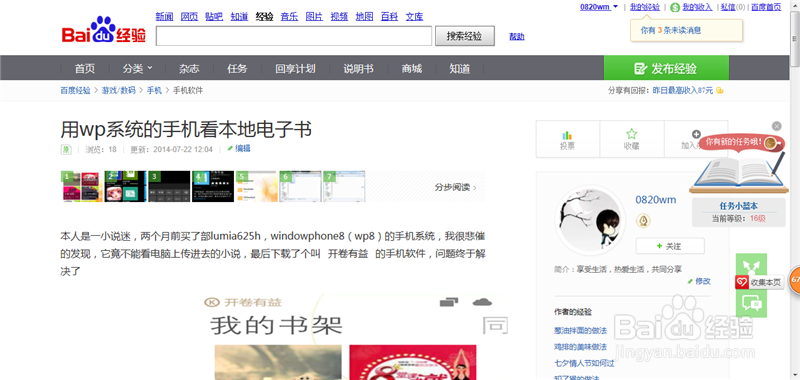Screen dimensions: 800x380
Task: Click the unread messages notification box
Action: tap(686, 30)
